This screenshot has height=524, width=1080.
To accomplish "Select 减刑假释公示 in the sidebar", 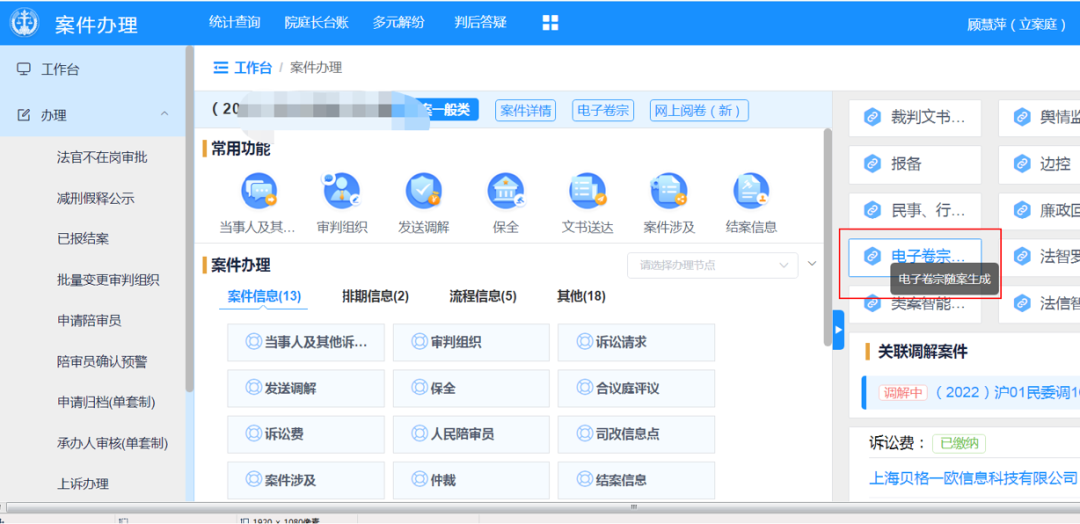I will pos(96,199).
